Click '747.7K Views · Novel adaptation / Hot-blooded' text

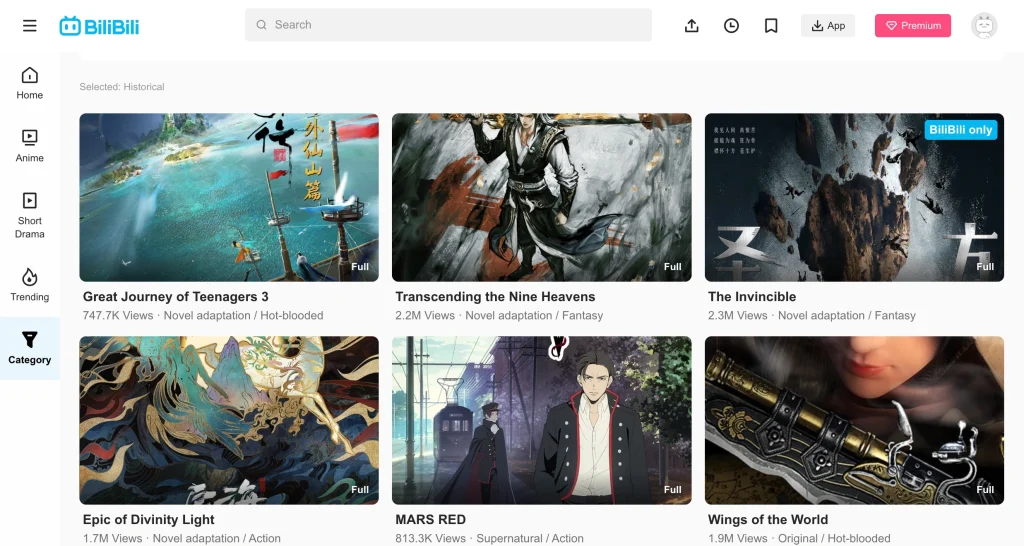(203, 315)
